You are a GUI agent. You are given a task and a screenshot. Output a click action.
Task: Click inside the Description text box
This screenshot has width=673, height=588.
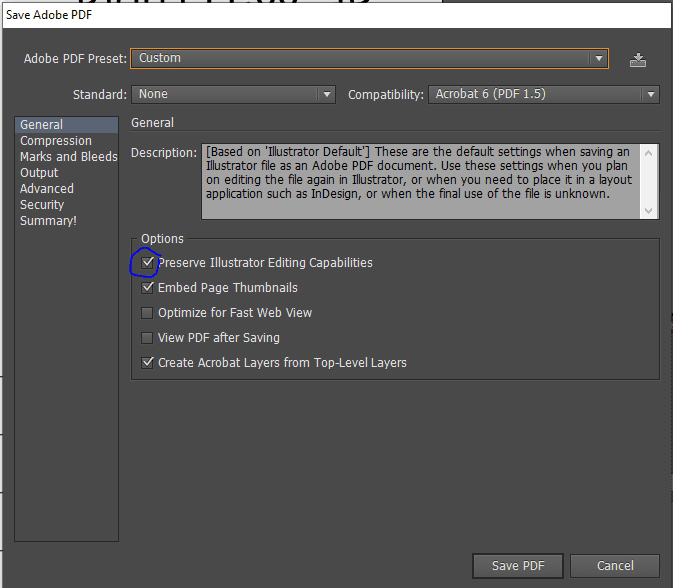pyautogui.click(x=421, y=181)
